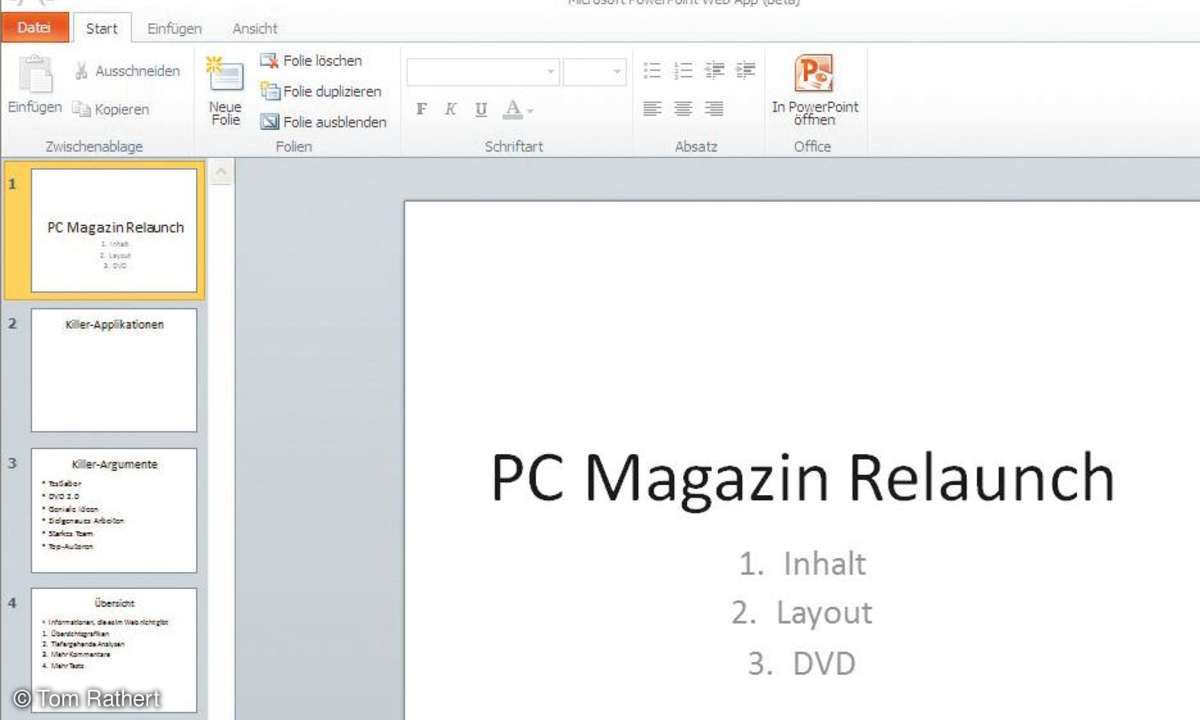The image size is (1200, 720).
Task: Create a slide with Neue Folie
Action: [225, 92]
